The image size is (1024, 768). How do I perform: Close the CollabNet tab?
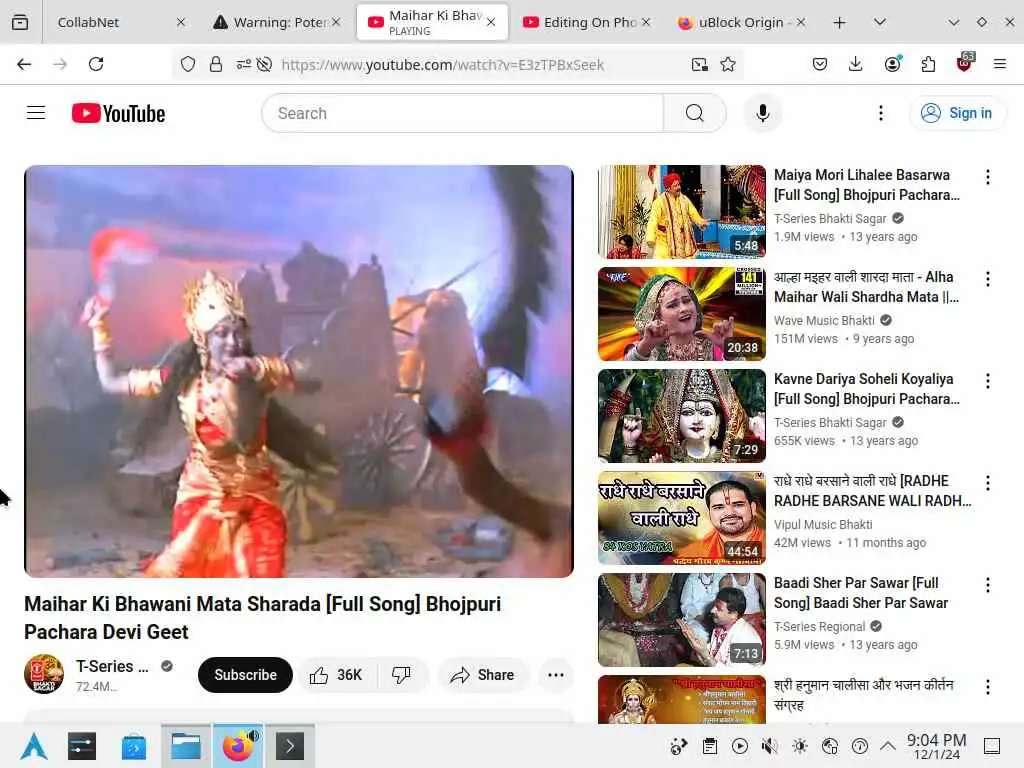click(181, 22)
